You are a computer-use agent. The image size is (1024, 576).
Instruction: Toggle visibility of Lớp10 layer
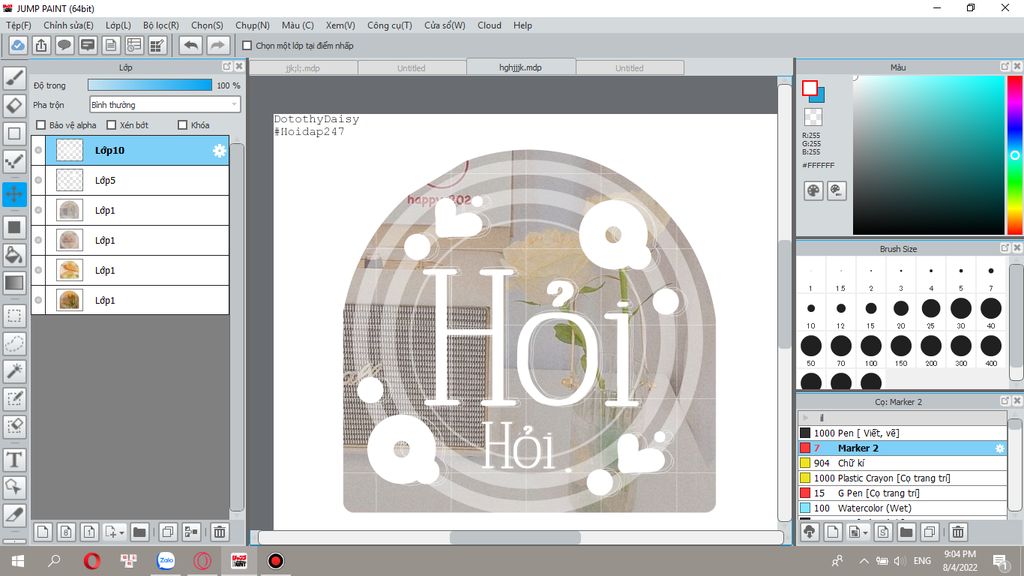click(39, 150)
